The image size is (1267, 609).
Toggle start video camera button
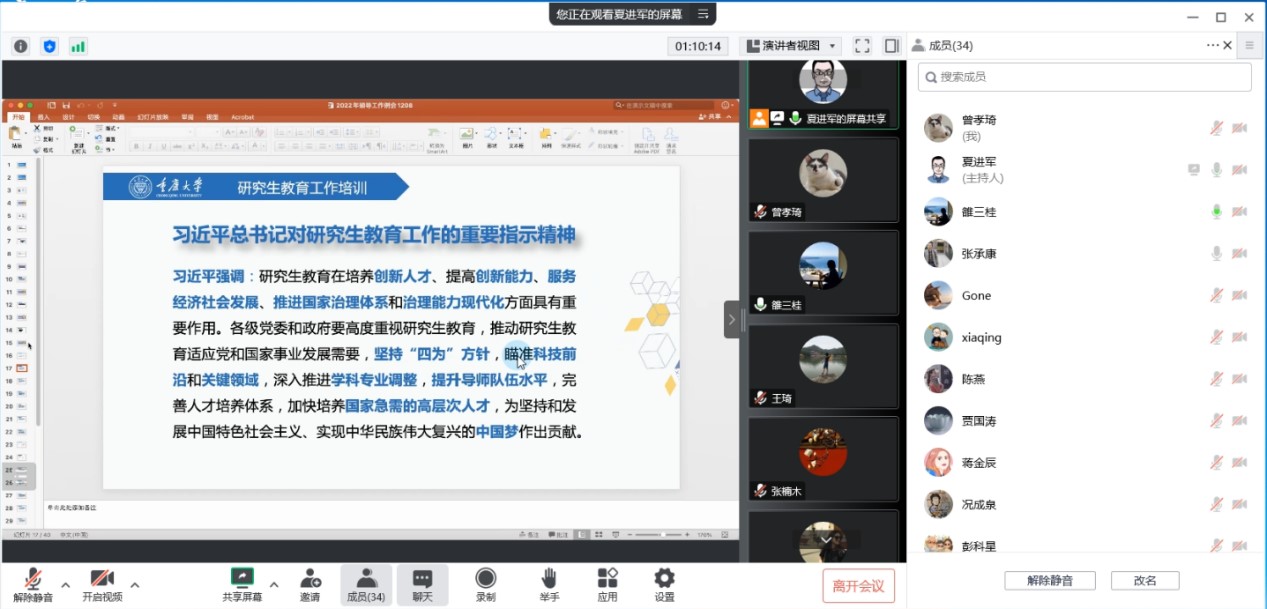[102, 584]
